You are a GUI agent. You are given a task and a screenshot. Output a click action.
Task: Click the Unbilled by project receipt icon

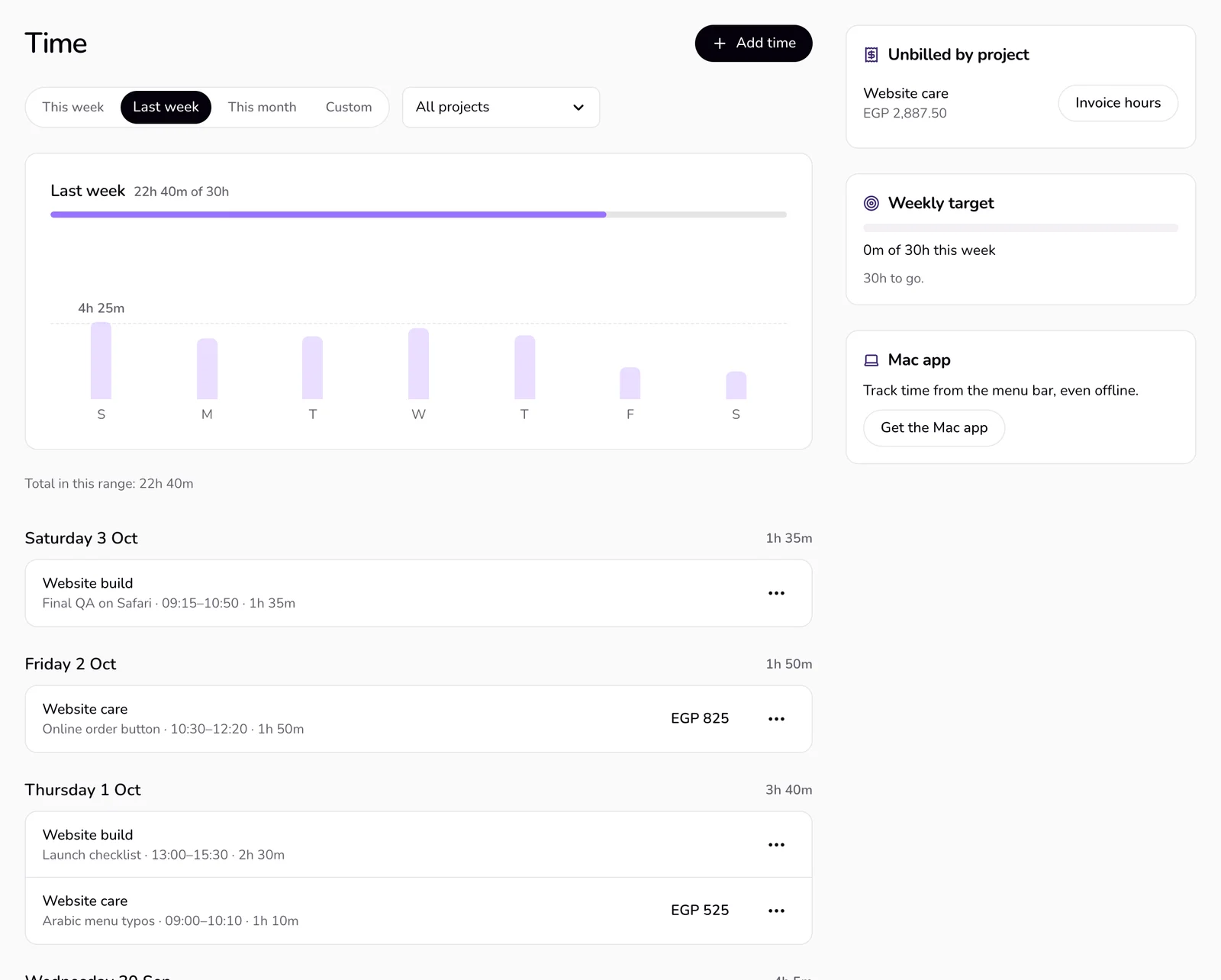[871, 55]
